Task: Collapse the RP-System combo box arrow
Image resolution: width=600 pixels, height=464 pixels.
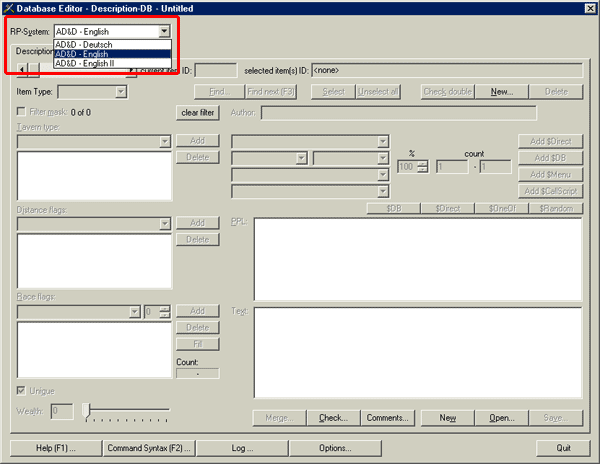Action: pos(164,32)
